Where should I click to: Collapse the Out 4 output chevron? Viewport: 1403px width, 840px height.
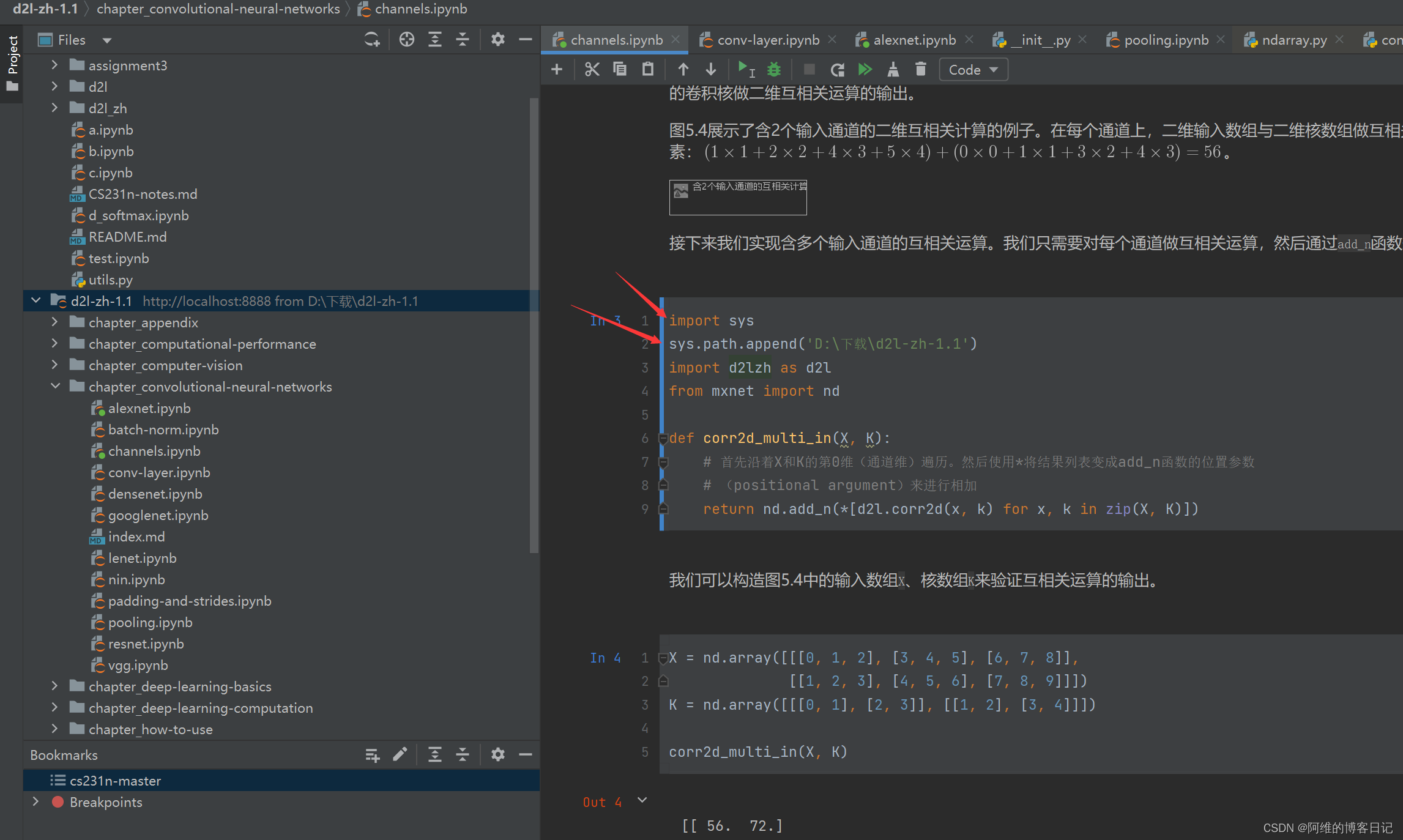[642, 800]
